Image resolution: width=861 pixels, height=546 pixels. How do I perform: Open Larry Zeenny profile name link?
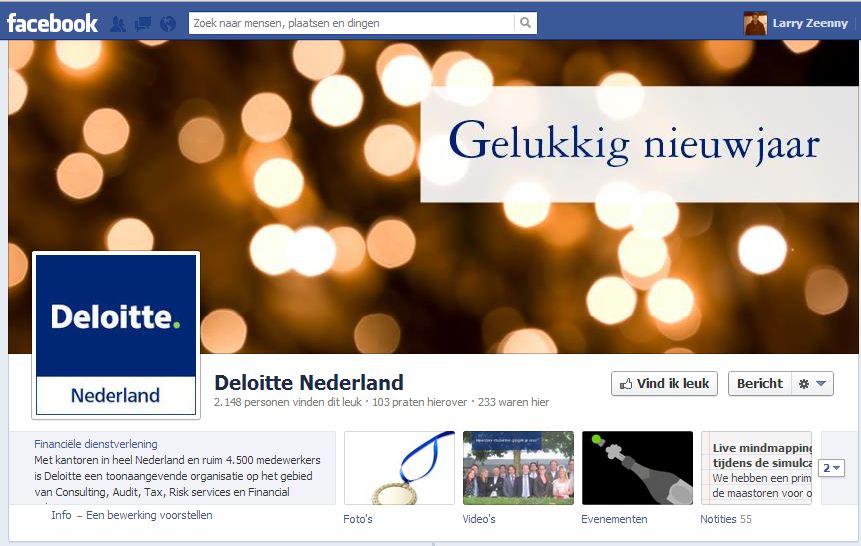click(810, 23)
